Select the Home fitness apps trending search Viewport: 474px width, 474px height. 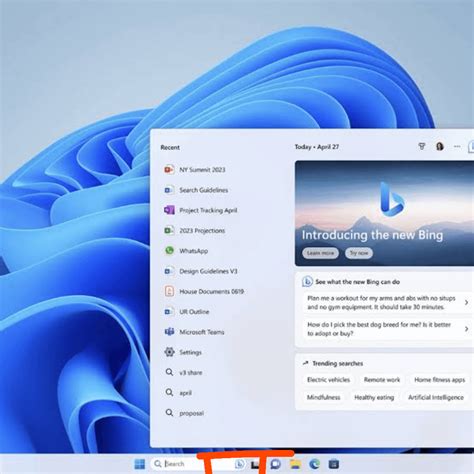(x=439, y=380)
